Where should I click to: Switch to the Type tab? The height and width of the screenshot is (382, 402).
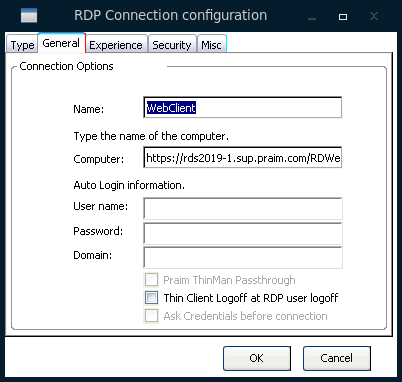pyautogui.click(x=22, y=44)
